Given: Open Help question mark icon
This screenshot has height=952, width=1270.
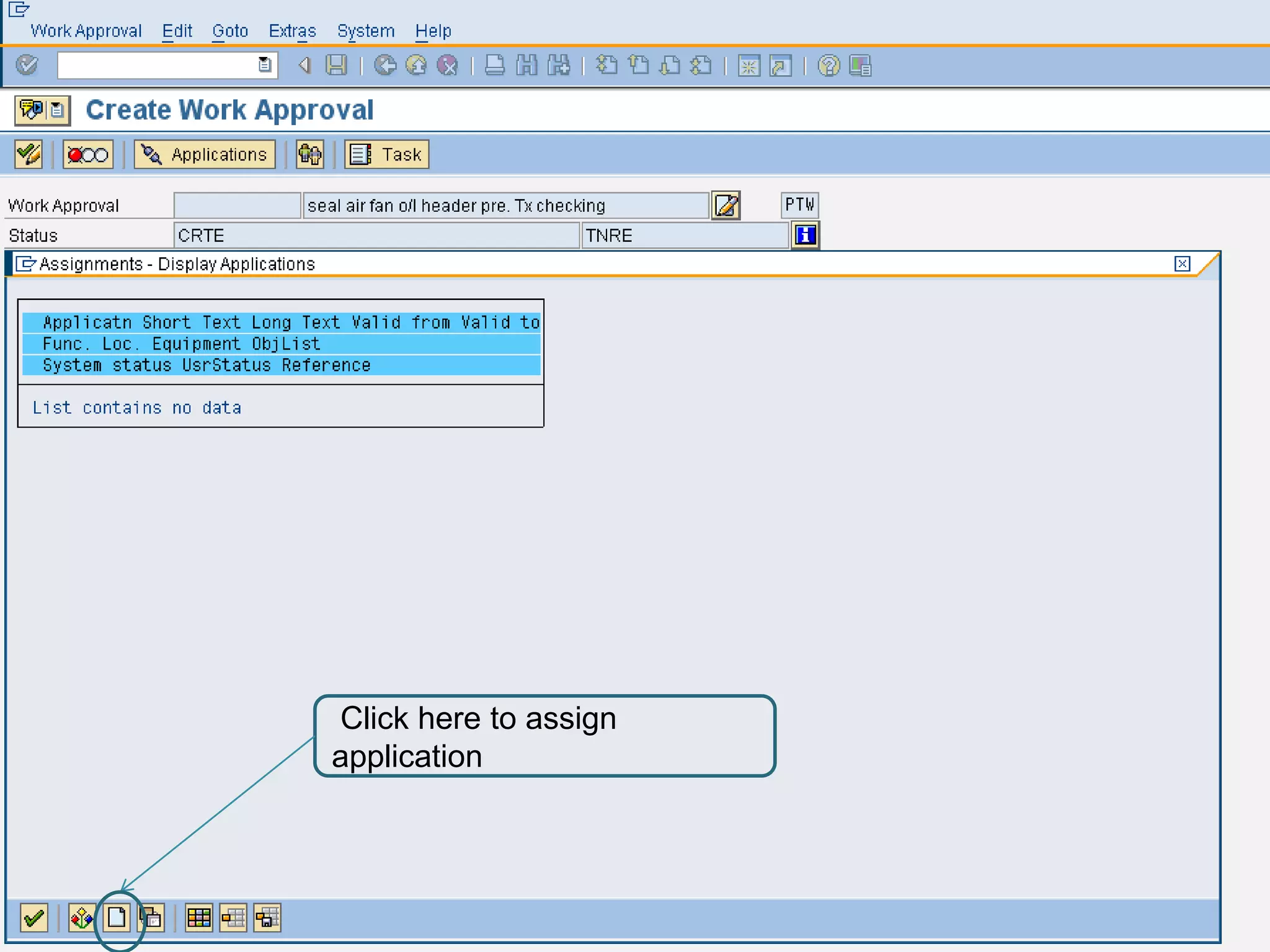Looking at the screenshot, I should coord(828,65).
